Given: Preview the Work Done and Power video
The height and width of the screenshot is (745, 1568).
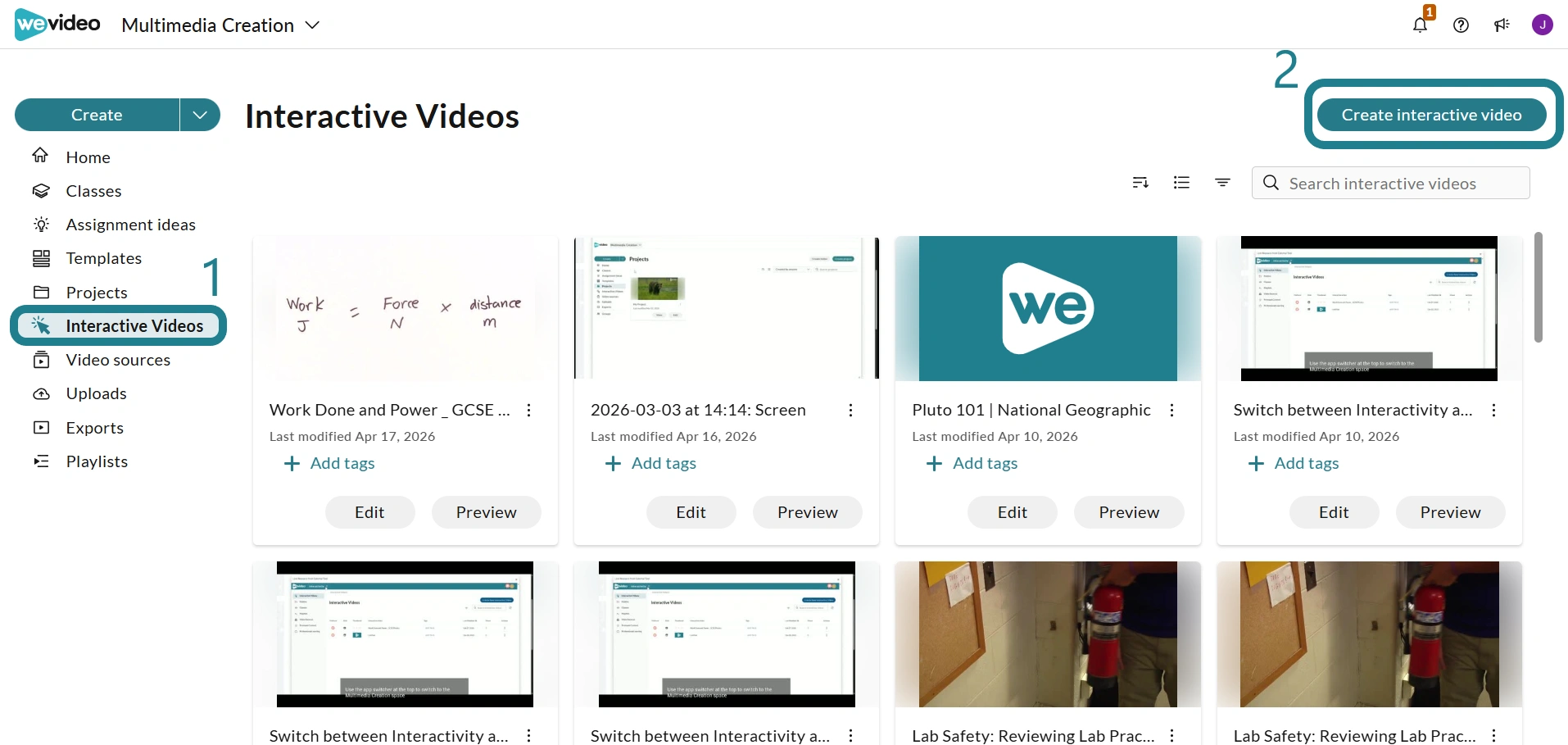Looking at the screenshot, I should [487, 512].
